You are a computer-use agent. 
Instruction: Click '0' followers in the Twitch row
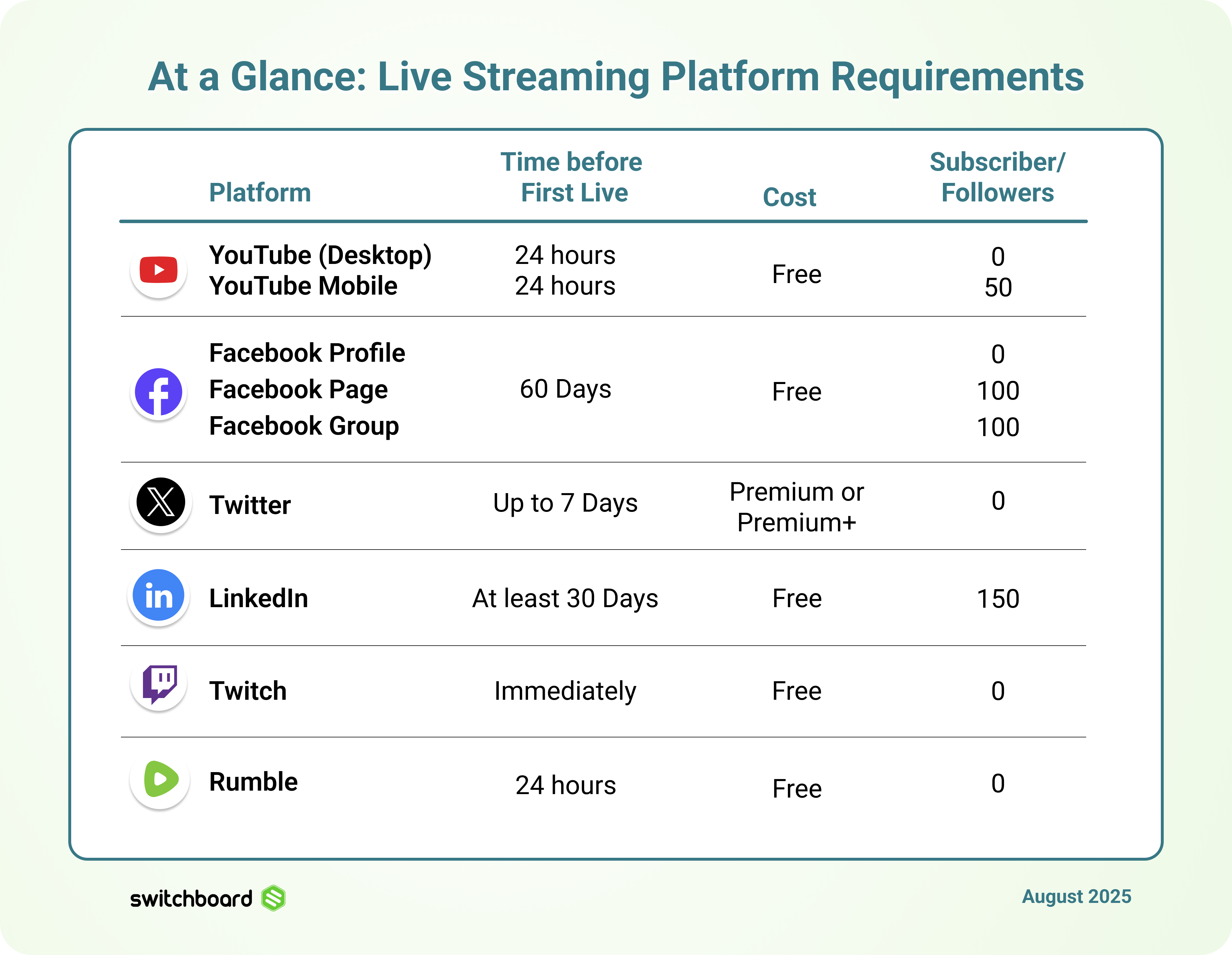[x=998, y=691]
